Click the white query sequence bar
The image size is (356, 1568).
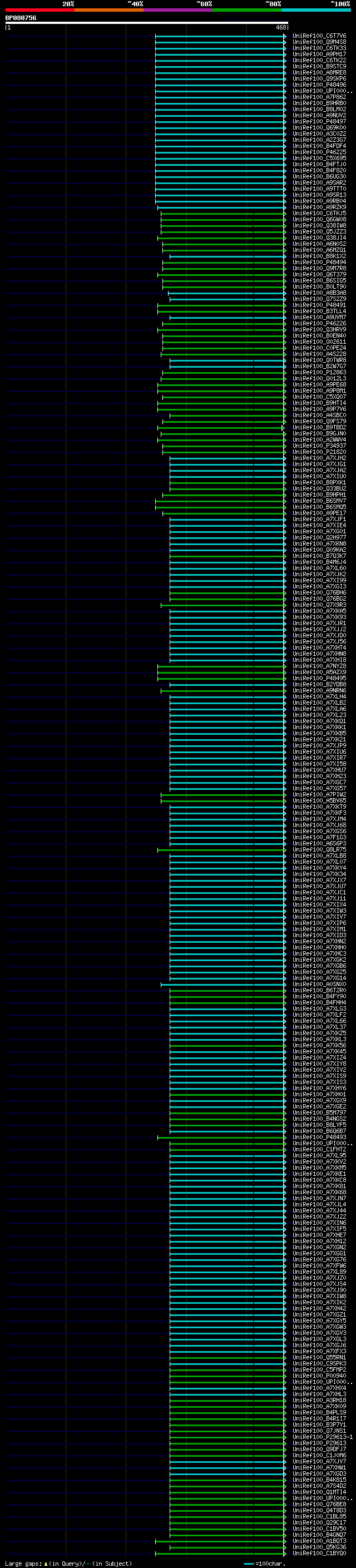147,22
